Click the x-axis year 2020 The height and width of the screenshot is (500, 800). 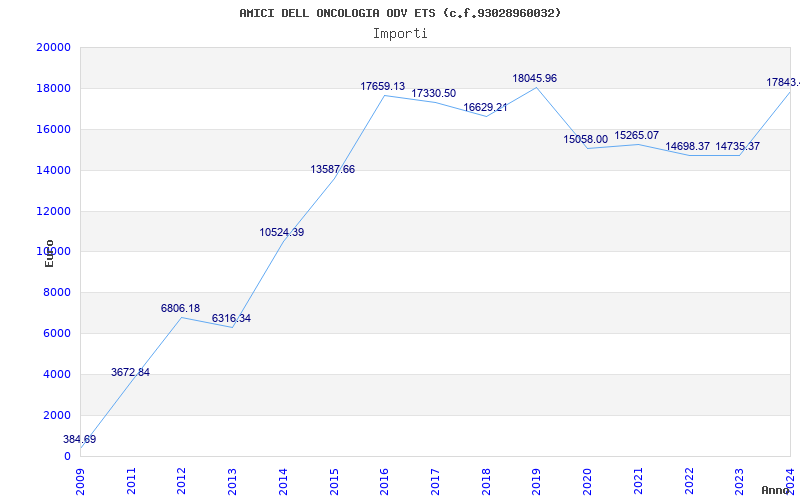(587, 482)
